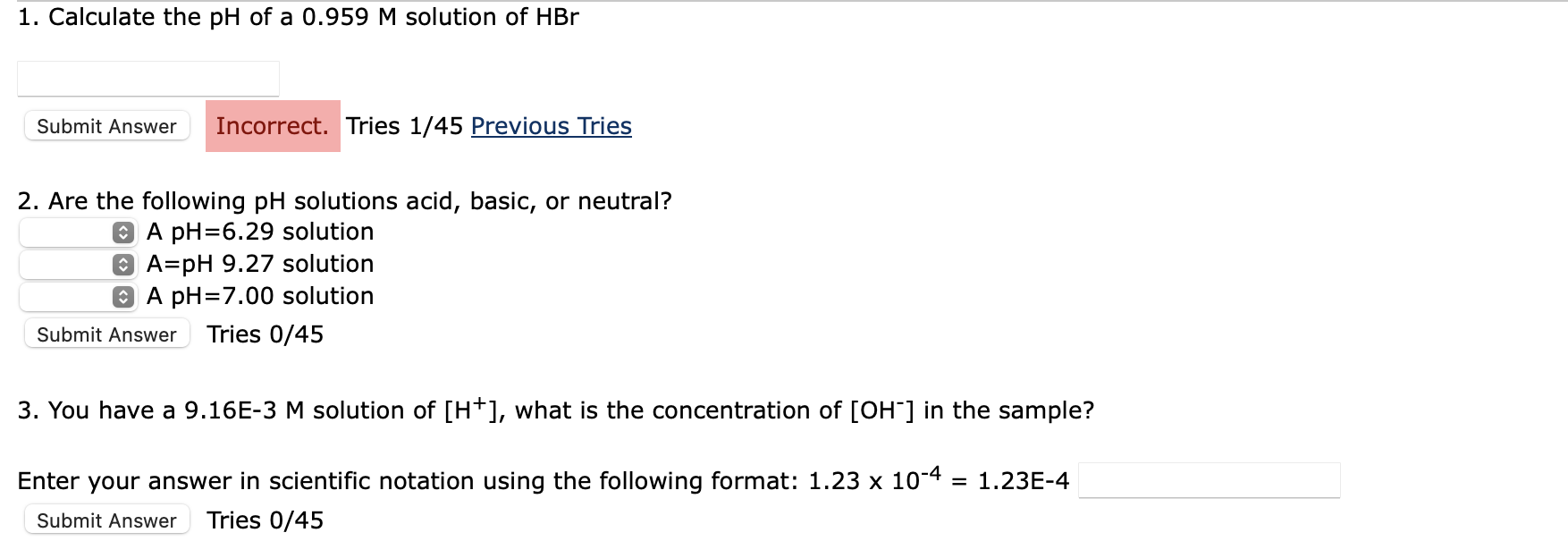
Task: Submit the answer for question 1
Action: click(106, 126)
